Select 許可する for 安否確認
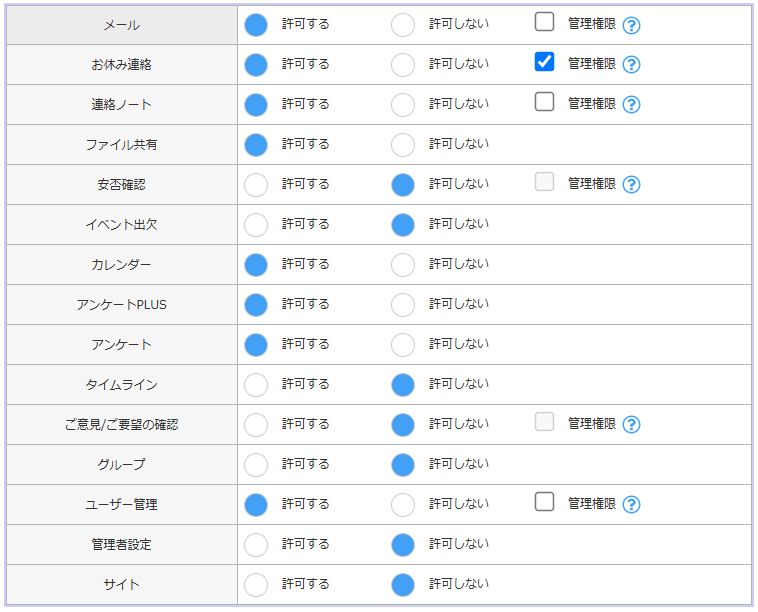 pos(256,185)
